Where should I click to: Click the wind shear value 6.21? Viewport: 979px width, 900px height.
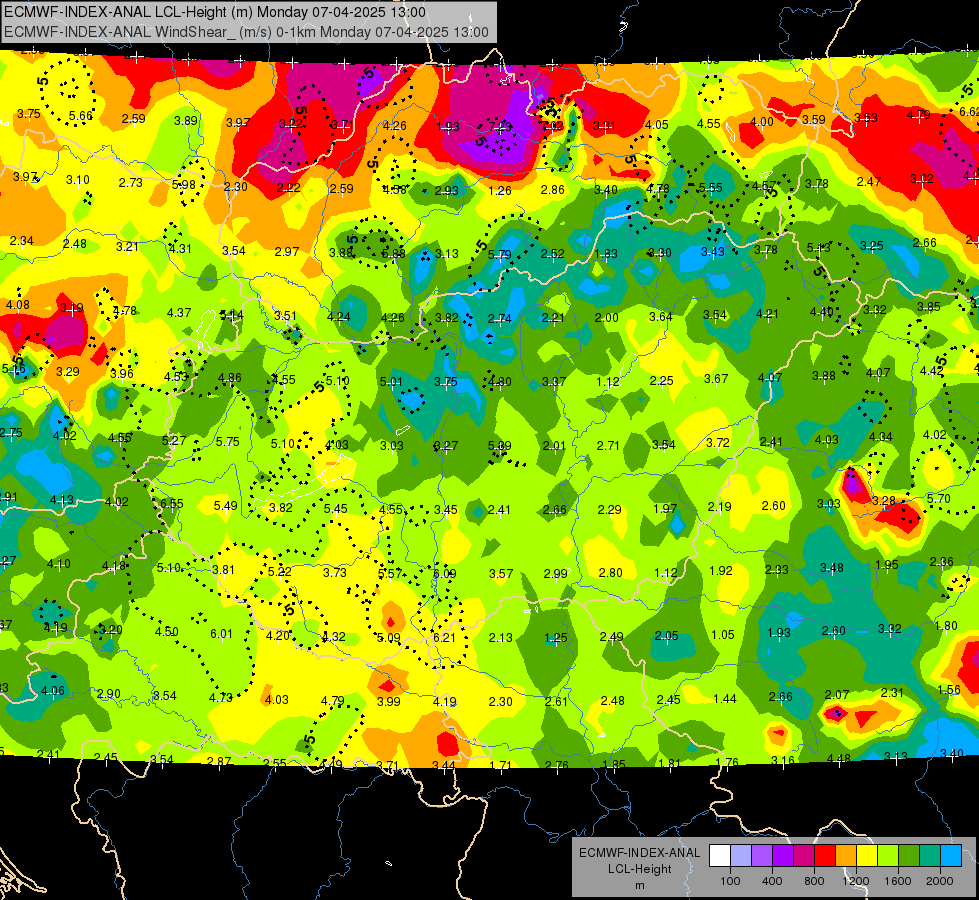click(x=444, y=638)
